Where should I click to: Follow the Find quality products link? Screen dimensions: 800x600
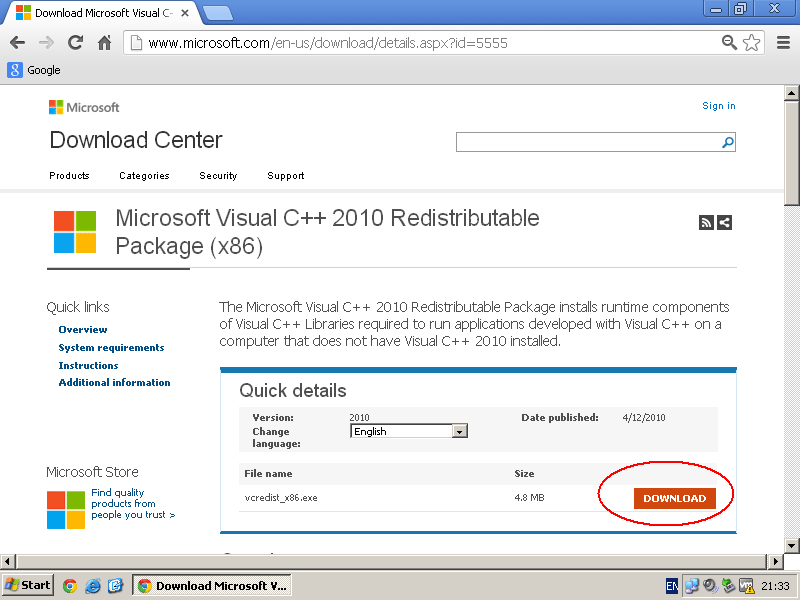[x=133, y=504]
